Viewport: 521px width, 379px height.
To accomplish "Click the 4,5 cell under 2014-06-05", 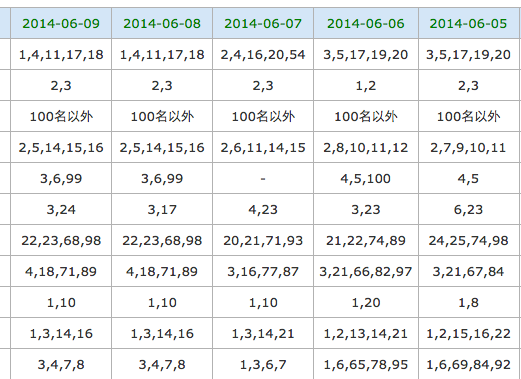I will click(x=468, y=178).
